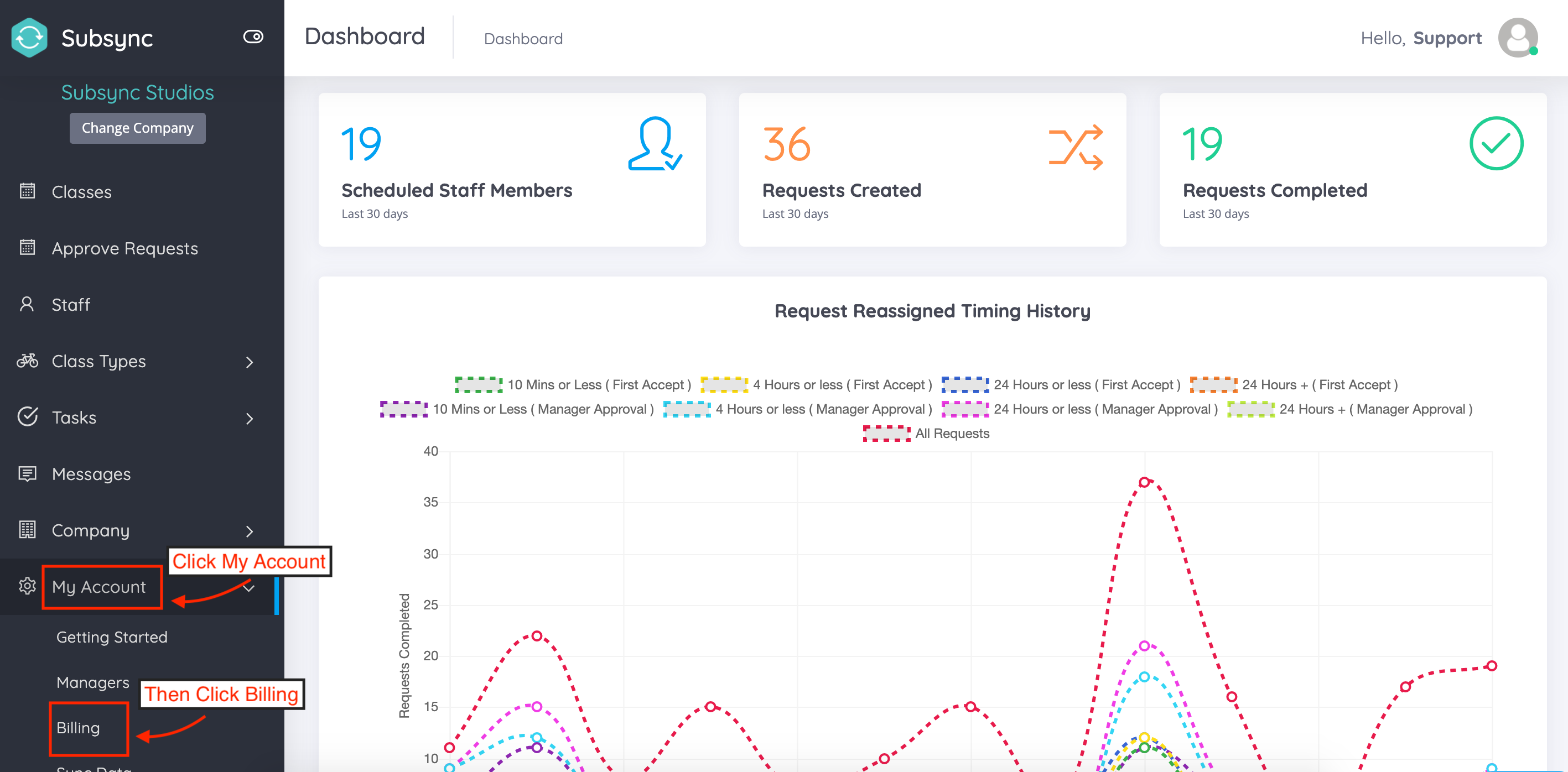1568x772 pixels.
Task: Toggle the green 10 Mins First Accept legend swatch
Action: 479,384
